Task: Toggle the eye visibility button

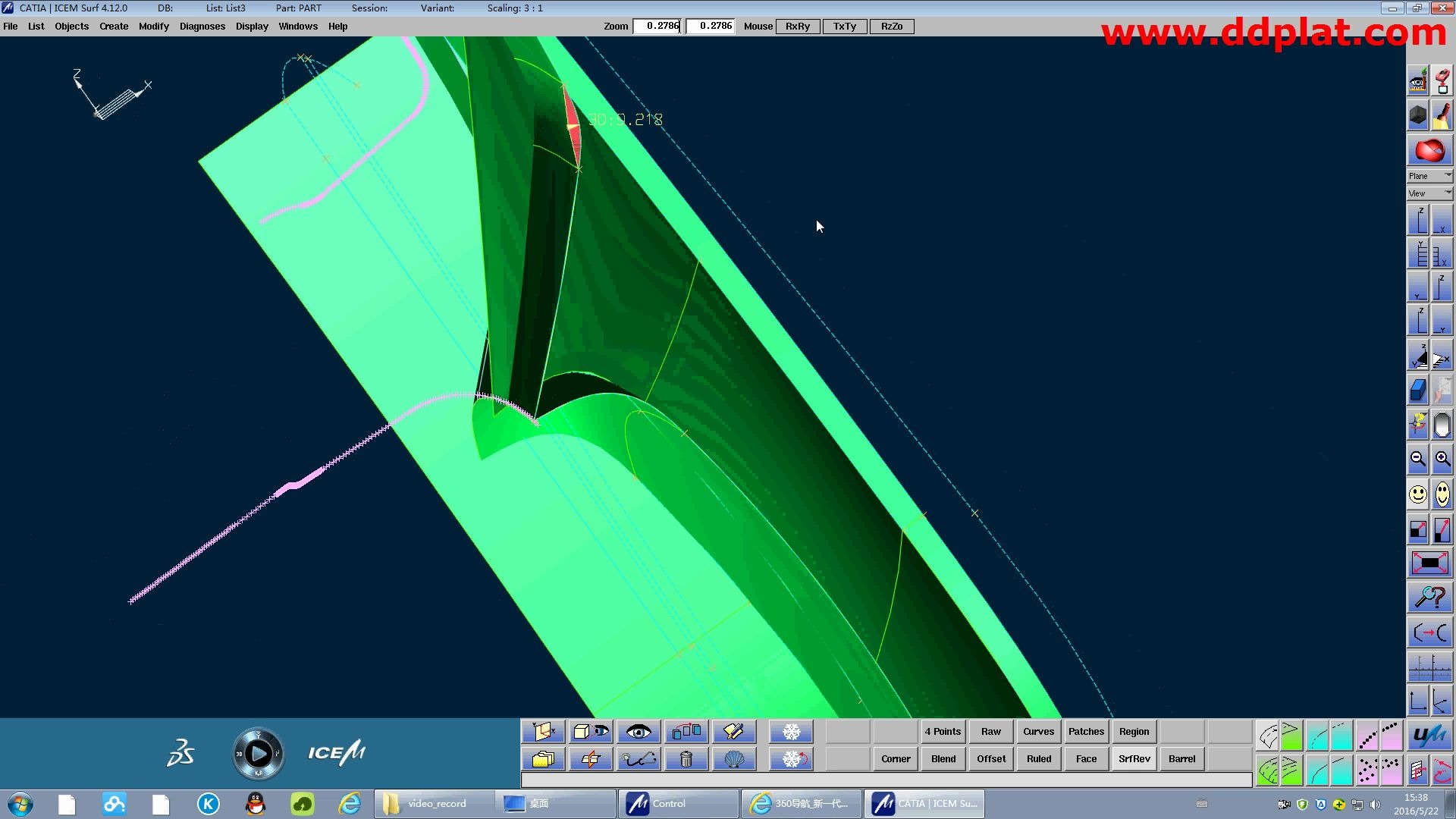Action: (x=639, y=732)
